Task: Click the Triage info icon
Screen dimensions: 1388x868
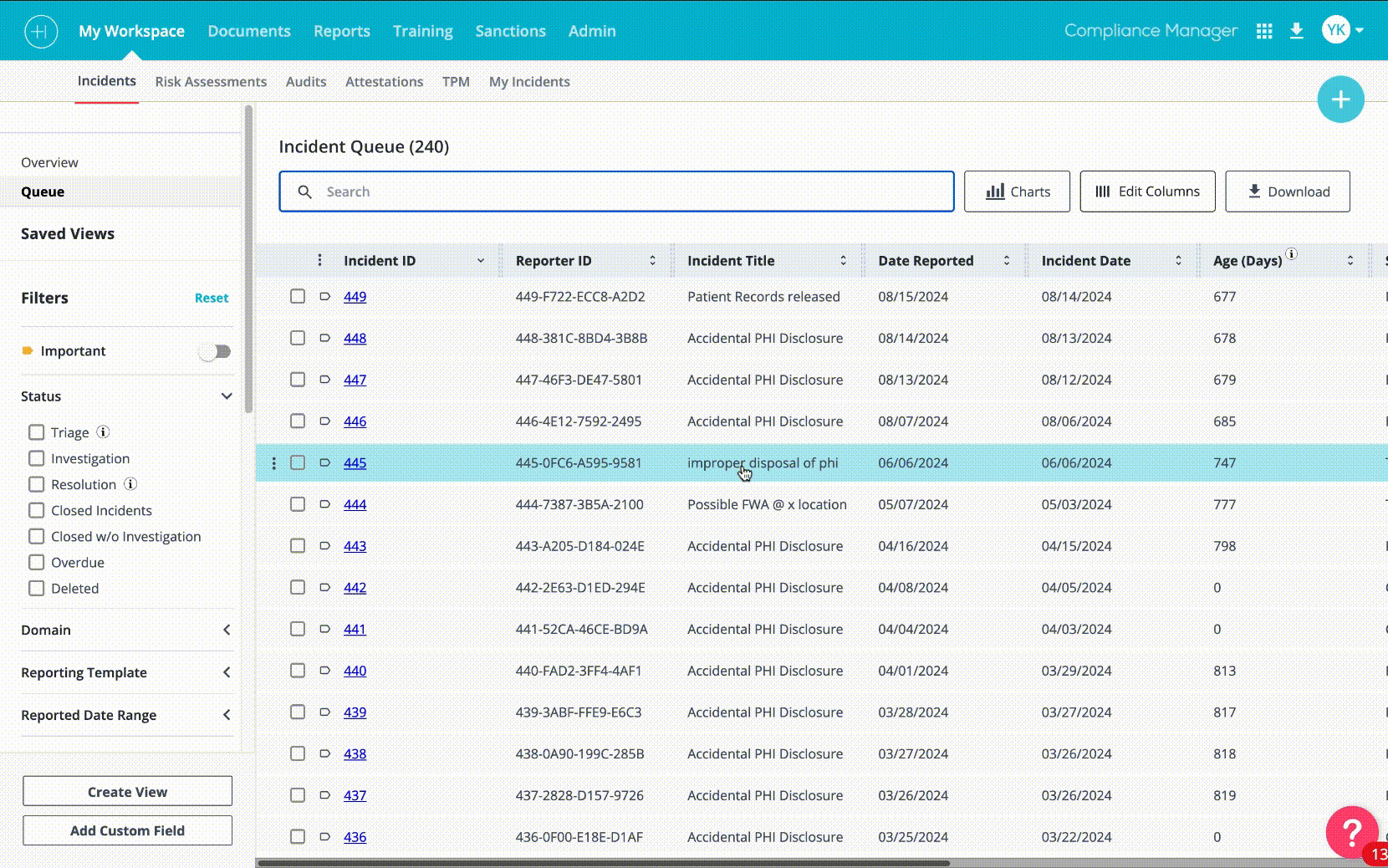Action: click(103, 432)
